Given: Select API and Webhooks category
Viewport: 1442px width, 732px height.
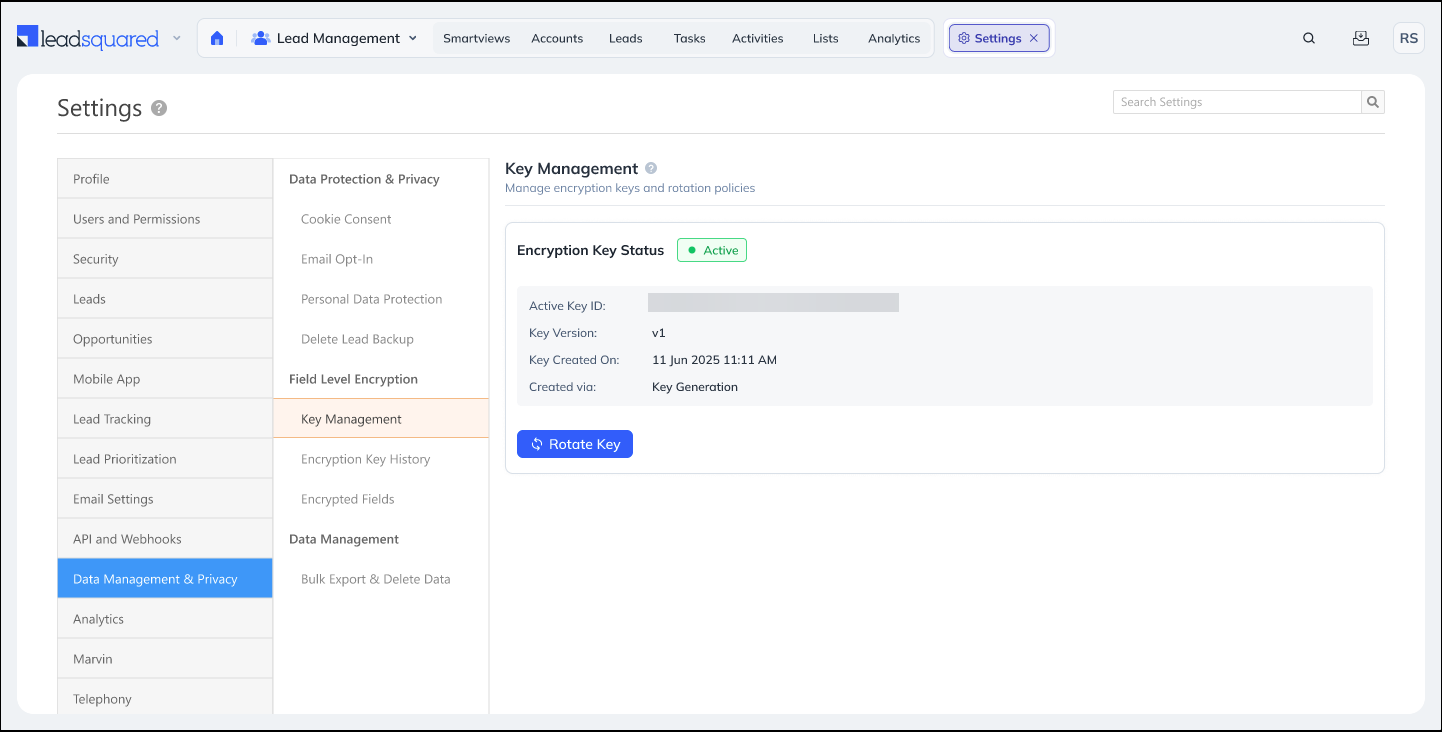Looking at the screenshot, I should (x=127, y=539).
